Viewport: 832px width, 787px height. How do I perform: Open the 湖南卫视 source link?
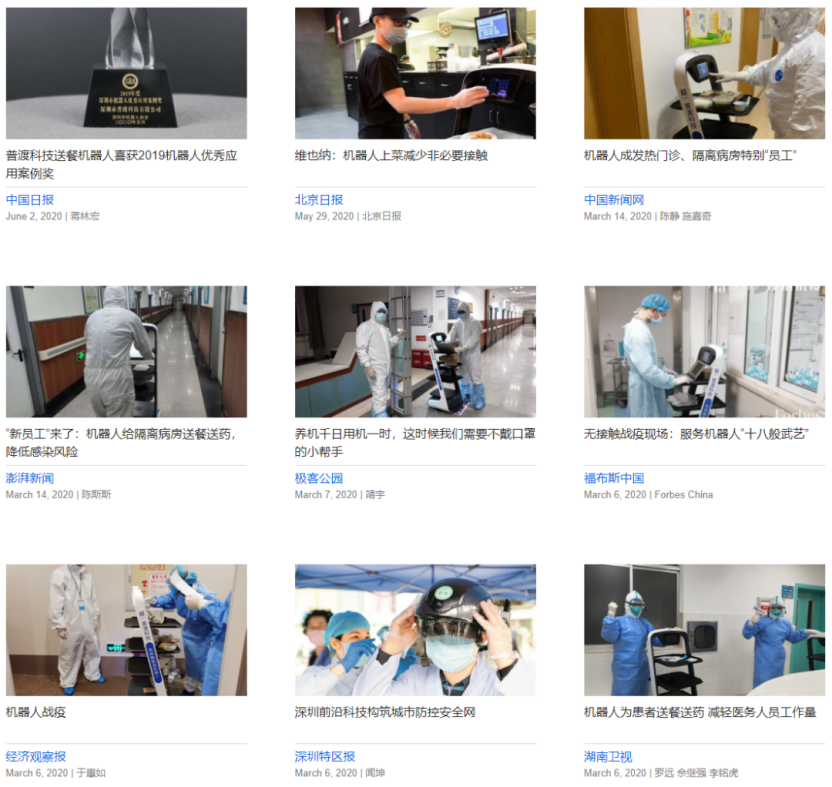(x=608, y=756)
